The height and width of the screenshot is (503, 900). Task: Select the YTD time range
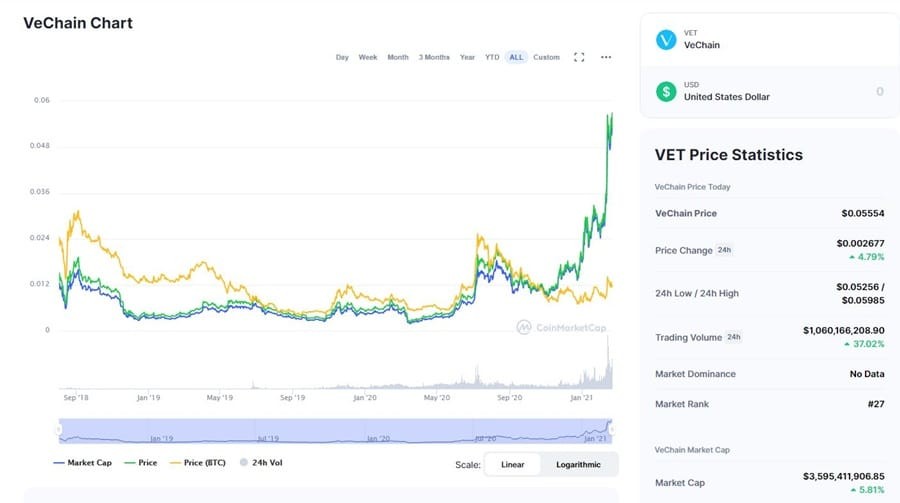click(492, 58)
